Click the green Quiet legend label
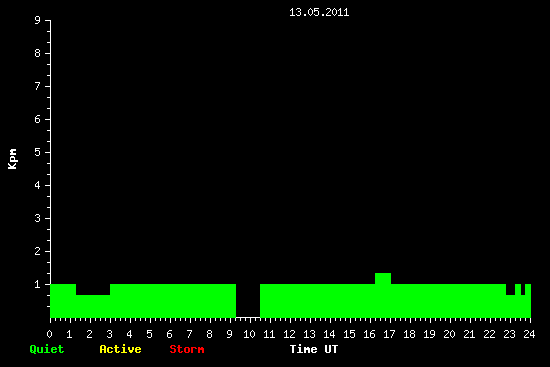Image resolution: width=550 pixels, height=367 pixels. pyautogui.click(x=47, y=349)
